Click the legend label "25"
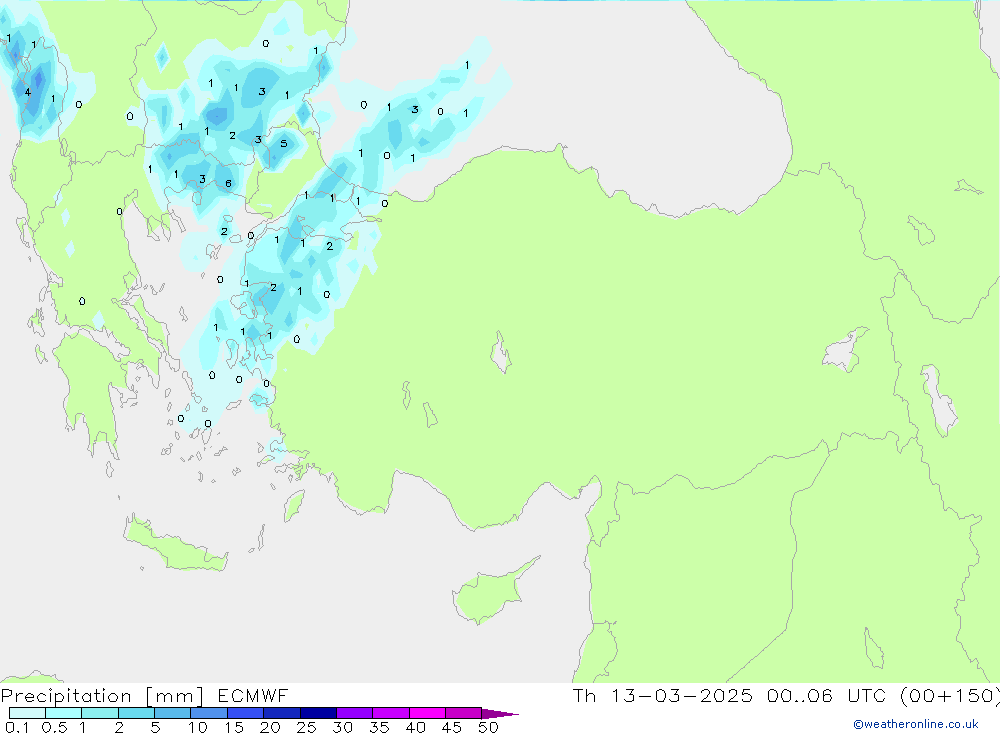Screen dimensions: 1000x733 [307, 727]
